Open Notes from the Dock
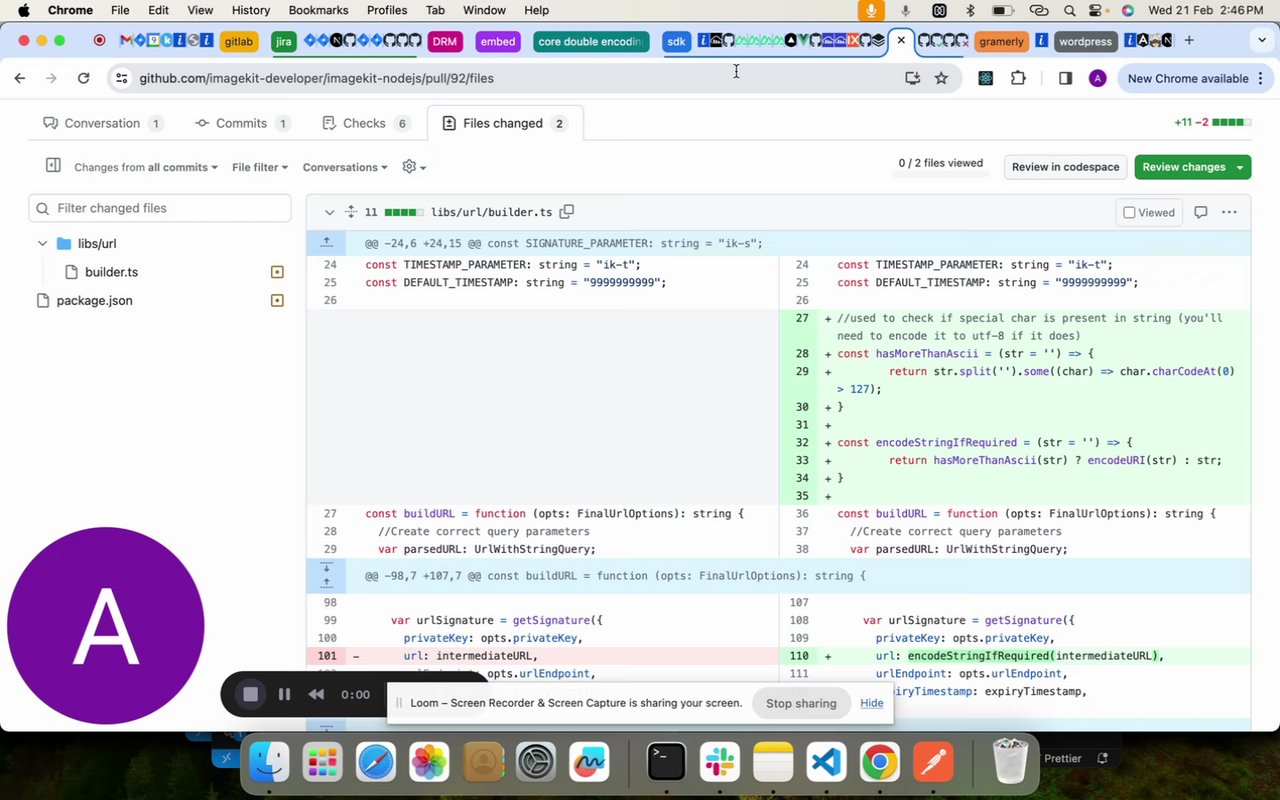 773,763
